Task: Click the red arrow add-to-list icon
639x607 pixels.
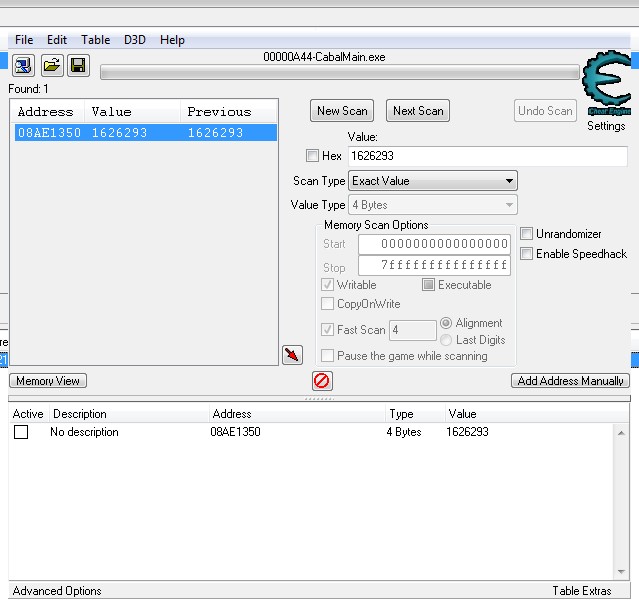Action: pos(292,354)
